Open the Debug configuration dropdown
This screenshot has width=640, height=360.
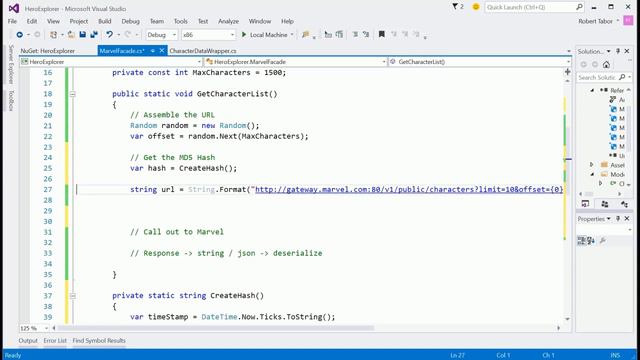pyautogui.click(x=174, y=35)
